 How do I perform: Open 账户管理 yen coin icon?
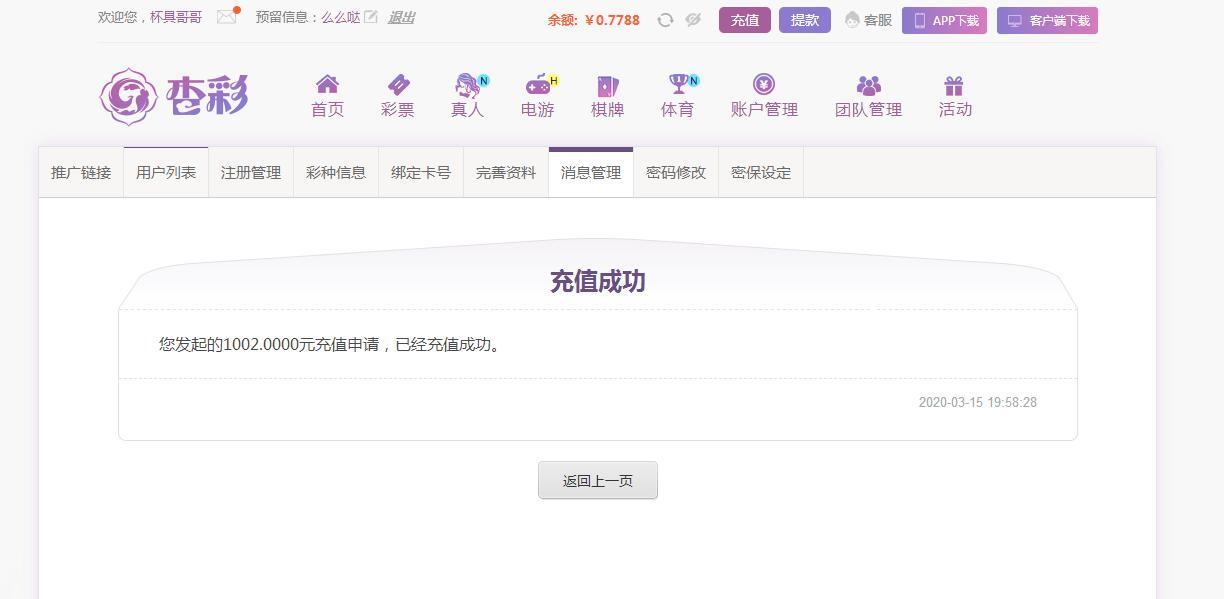(x=764, y=84)
